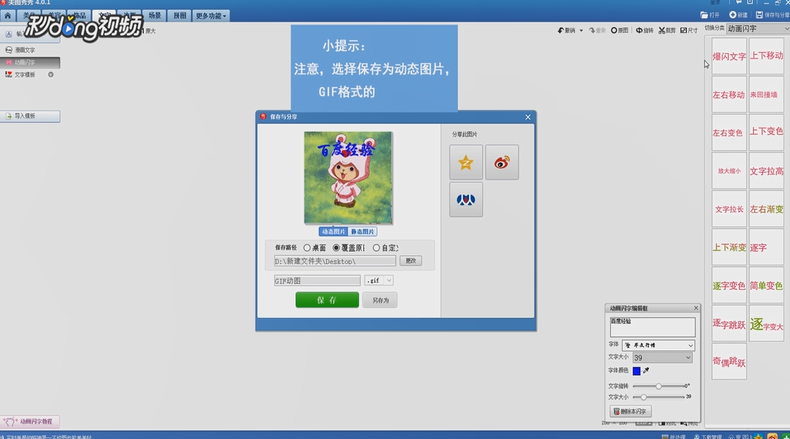Choose the 逐字变色 effect thumbnail
The height and width of the screenshot is (439, 790).
click(x=729, y=285)
